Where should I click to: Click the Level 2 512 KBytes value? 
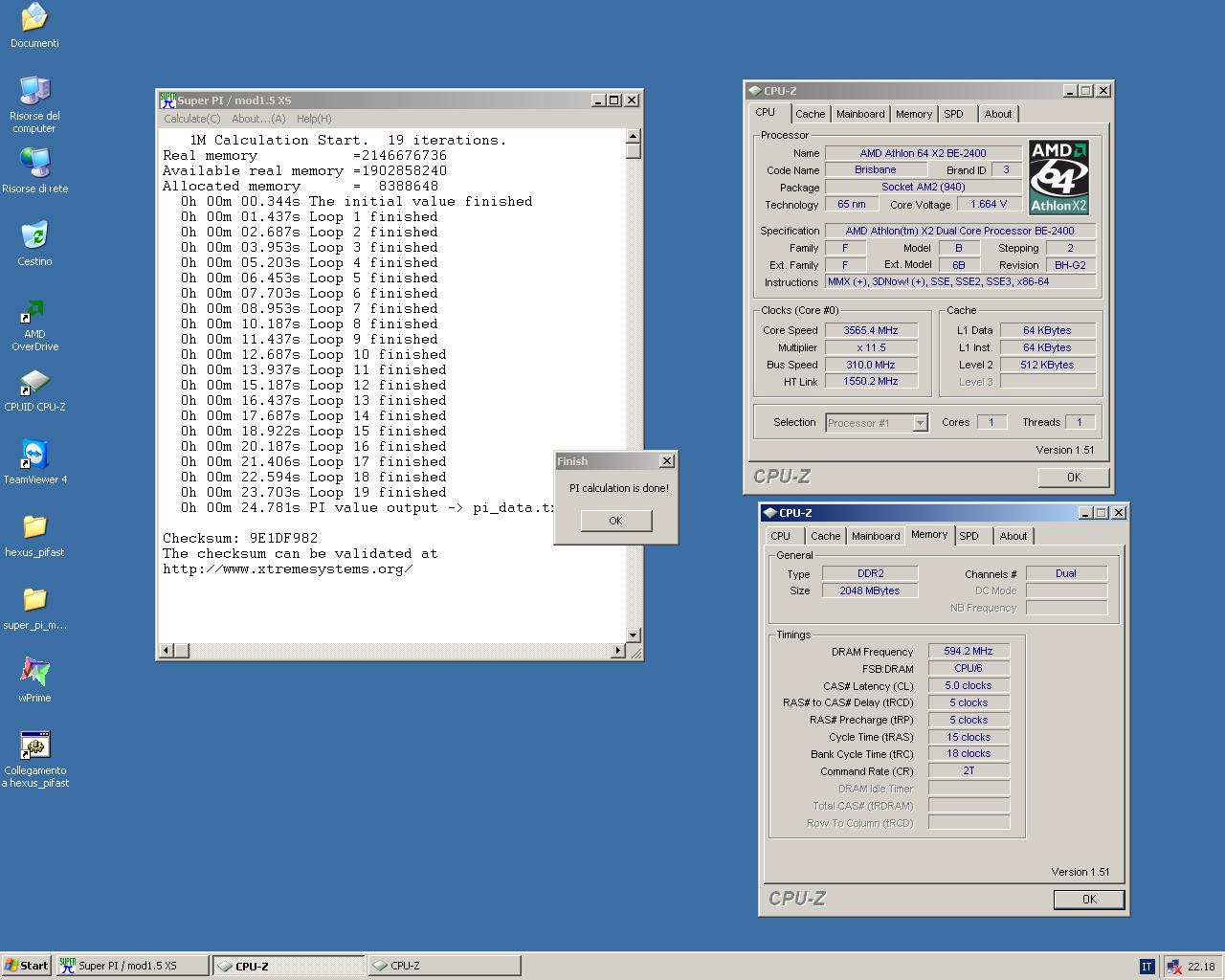click(x=1048, y=365)
